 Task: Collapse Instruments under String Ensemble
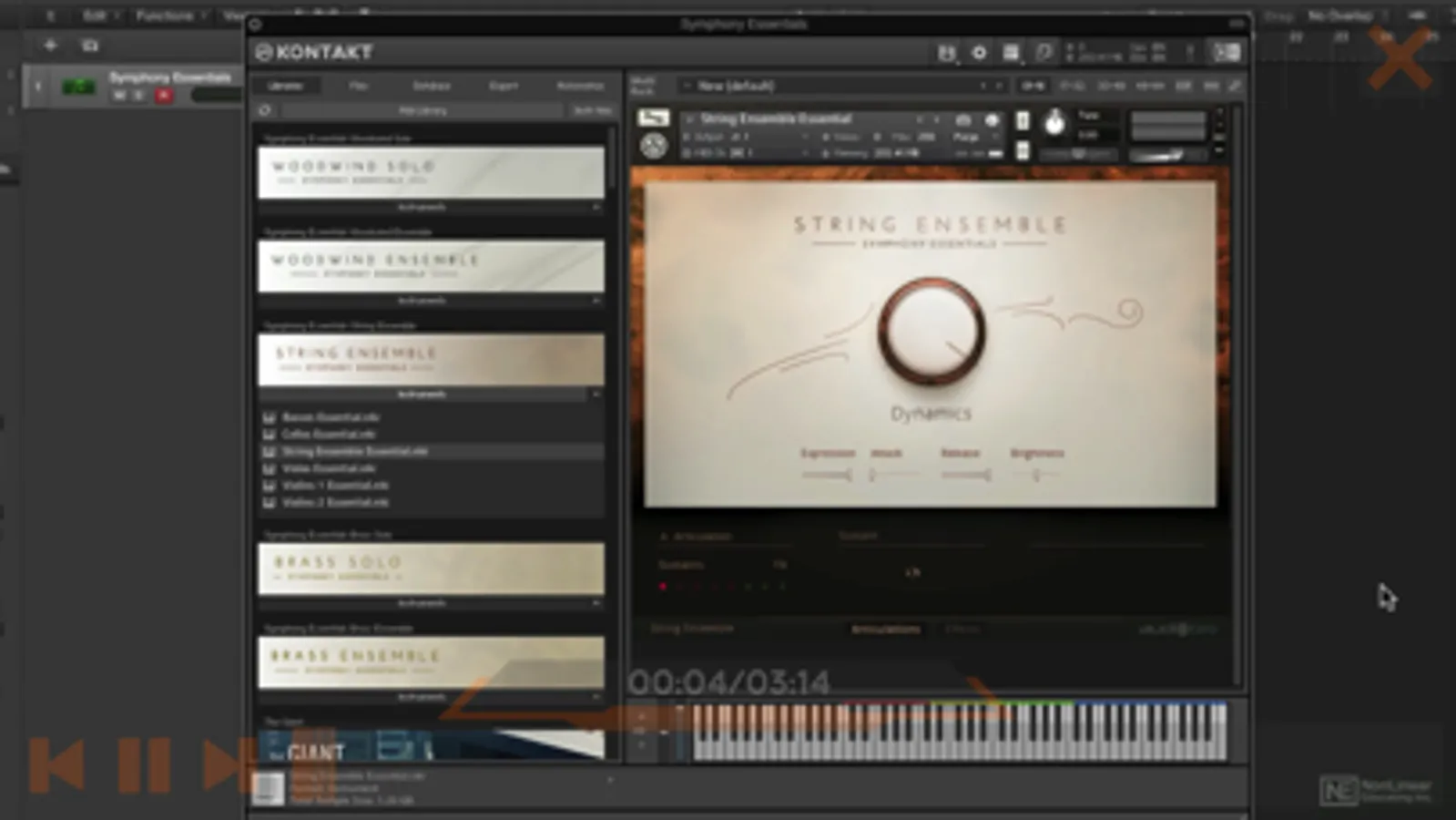[x=431, y=395]
